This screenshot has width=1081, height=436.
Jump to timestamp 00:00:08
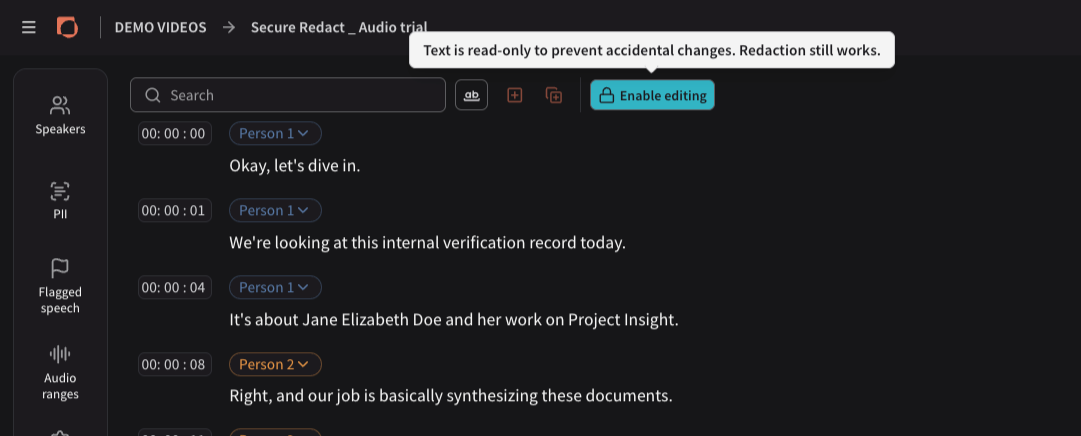174,364
